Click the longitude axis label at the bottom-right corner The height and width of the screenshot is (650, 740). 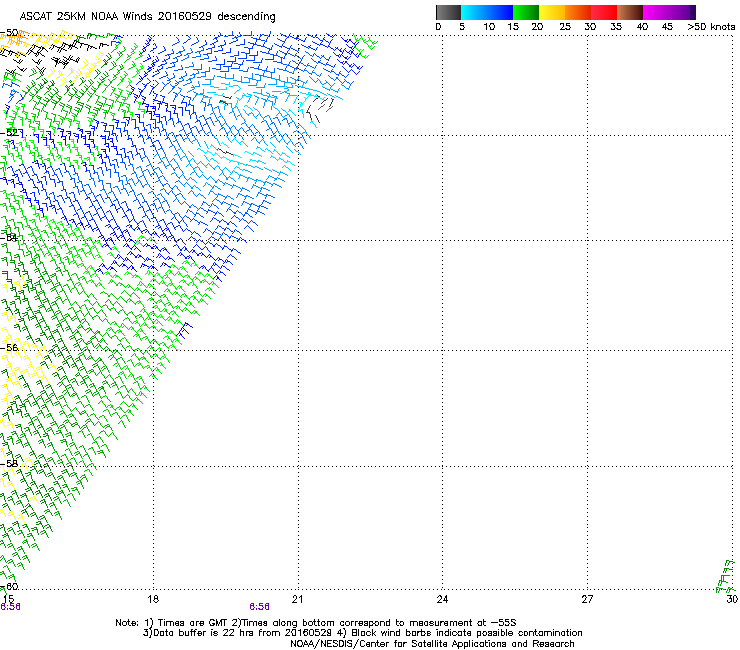click(732, 599)
